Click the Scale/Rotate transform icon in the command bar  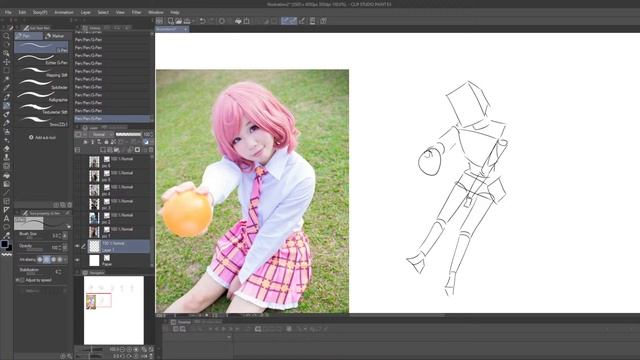247,21
